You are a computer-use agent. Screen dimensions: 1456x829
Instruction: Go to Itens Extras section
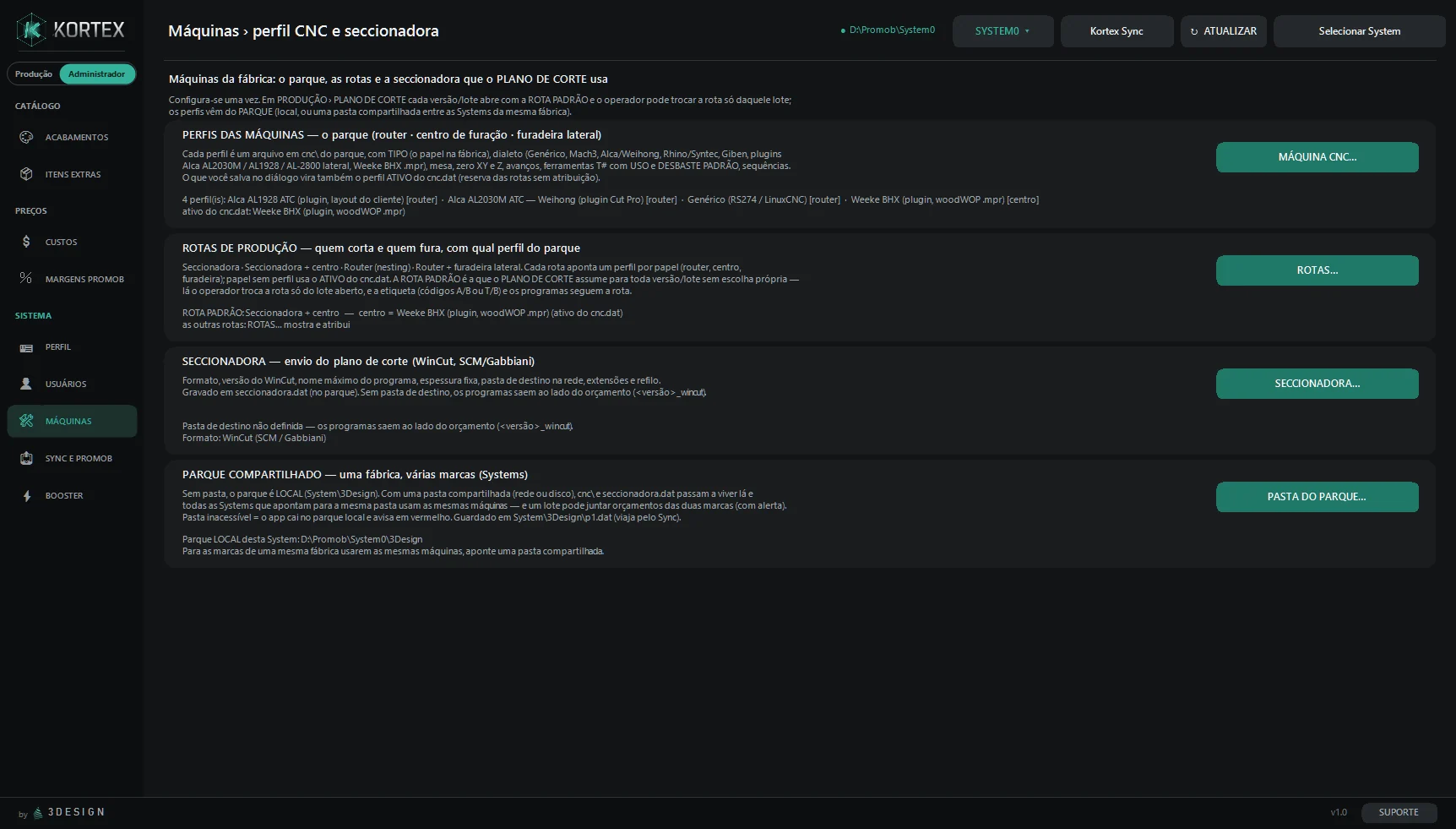[x=72, y=174]
